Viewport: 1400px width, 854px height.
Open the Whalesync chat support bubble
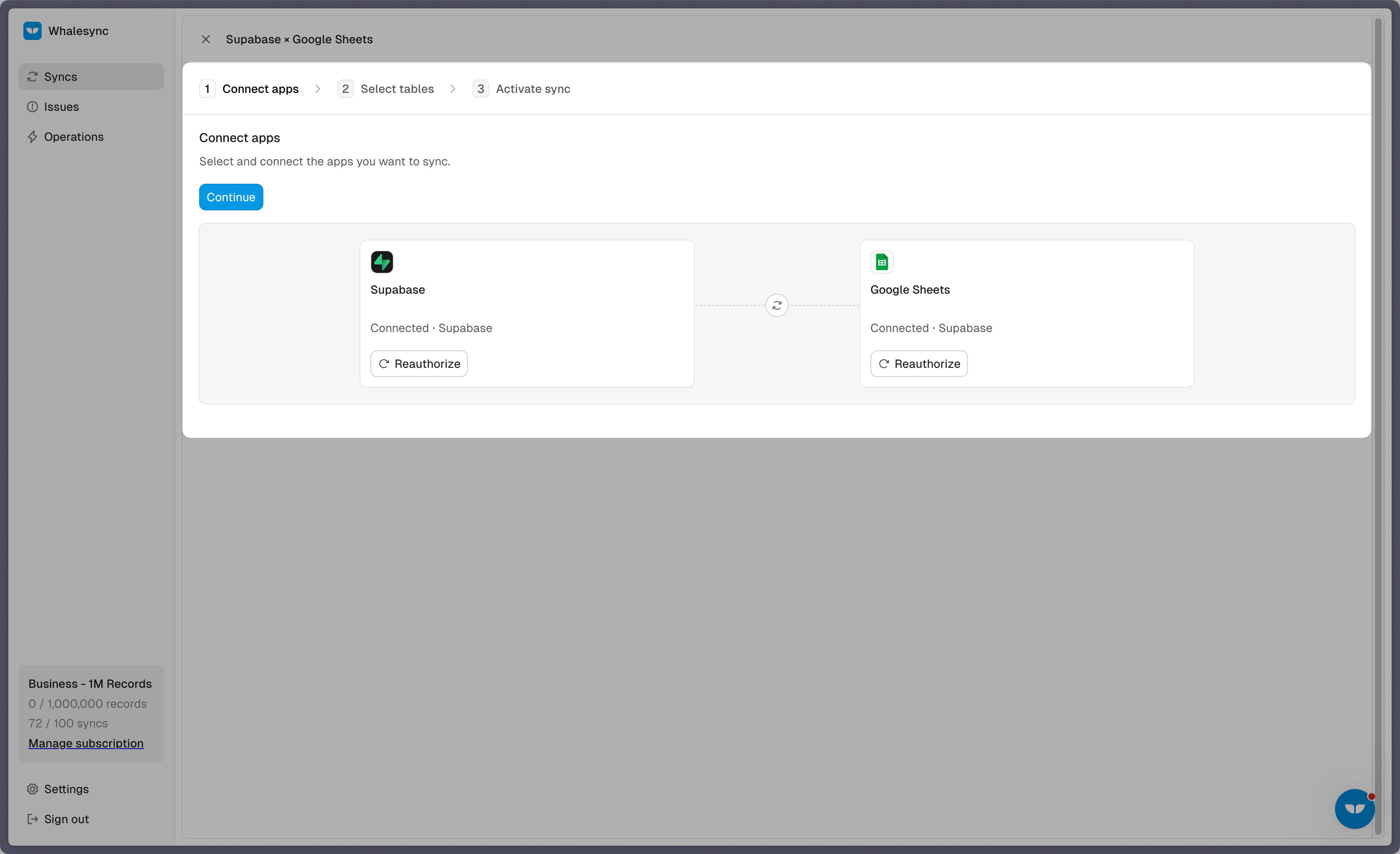[x=1355, y=809]
